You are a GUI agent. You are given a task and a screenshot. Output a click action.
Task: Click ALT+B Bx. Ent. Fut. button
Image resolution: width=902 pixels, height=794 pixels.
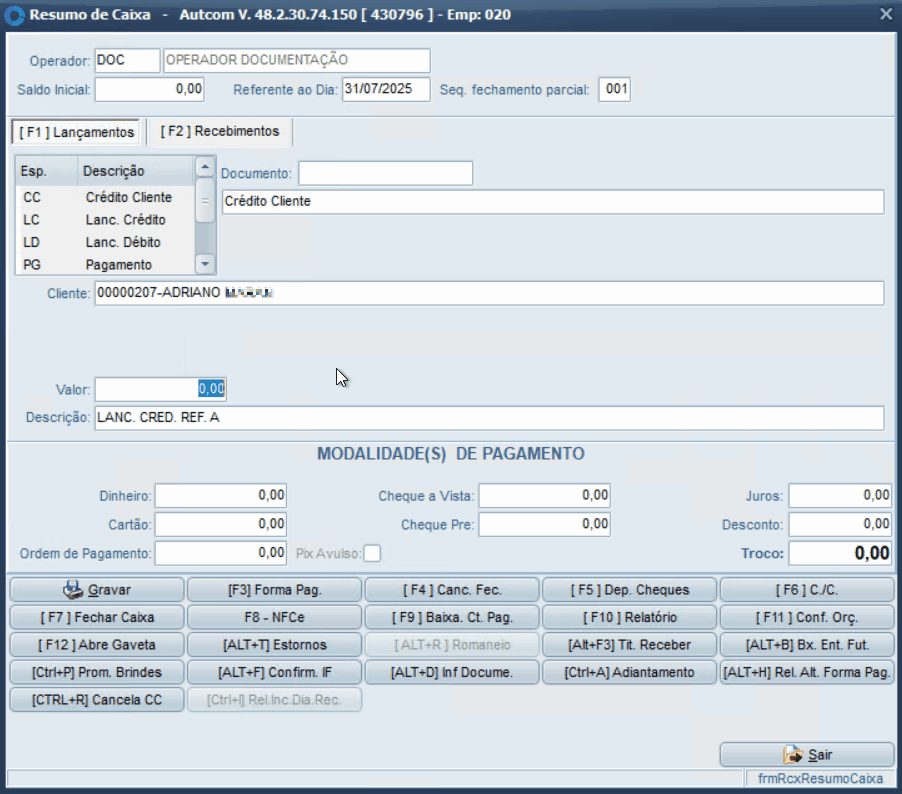click(807, 645)
